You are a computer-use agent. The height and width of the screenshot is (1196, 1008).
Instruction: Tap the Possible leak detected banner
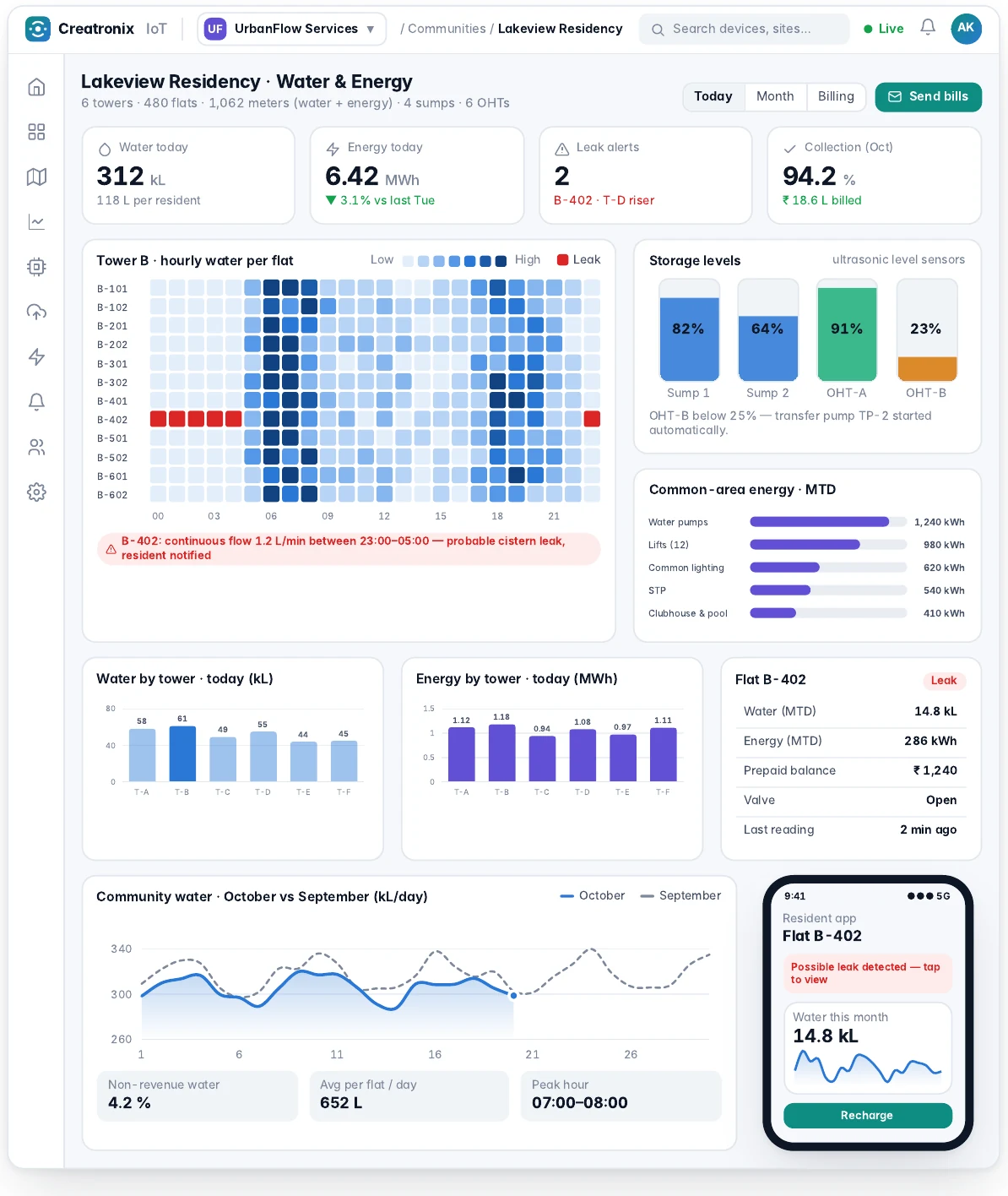868,974
